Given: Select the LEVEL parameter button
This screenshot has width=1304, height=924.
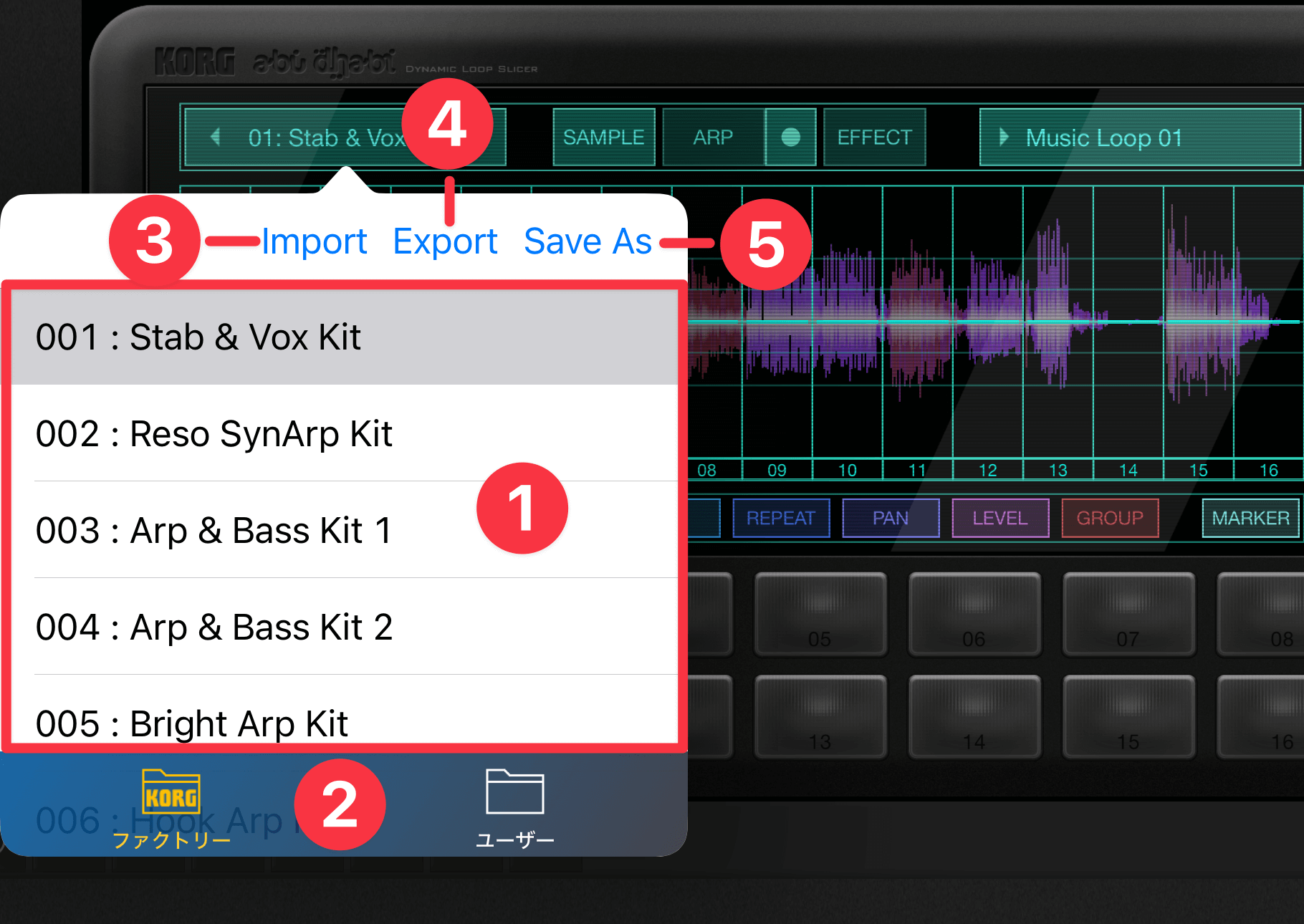Looking at the screenshot, I should pos(1000,518).
